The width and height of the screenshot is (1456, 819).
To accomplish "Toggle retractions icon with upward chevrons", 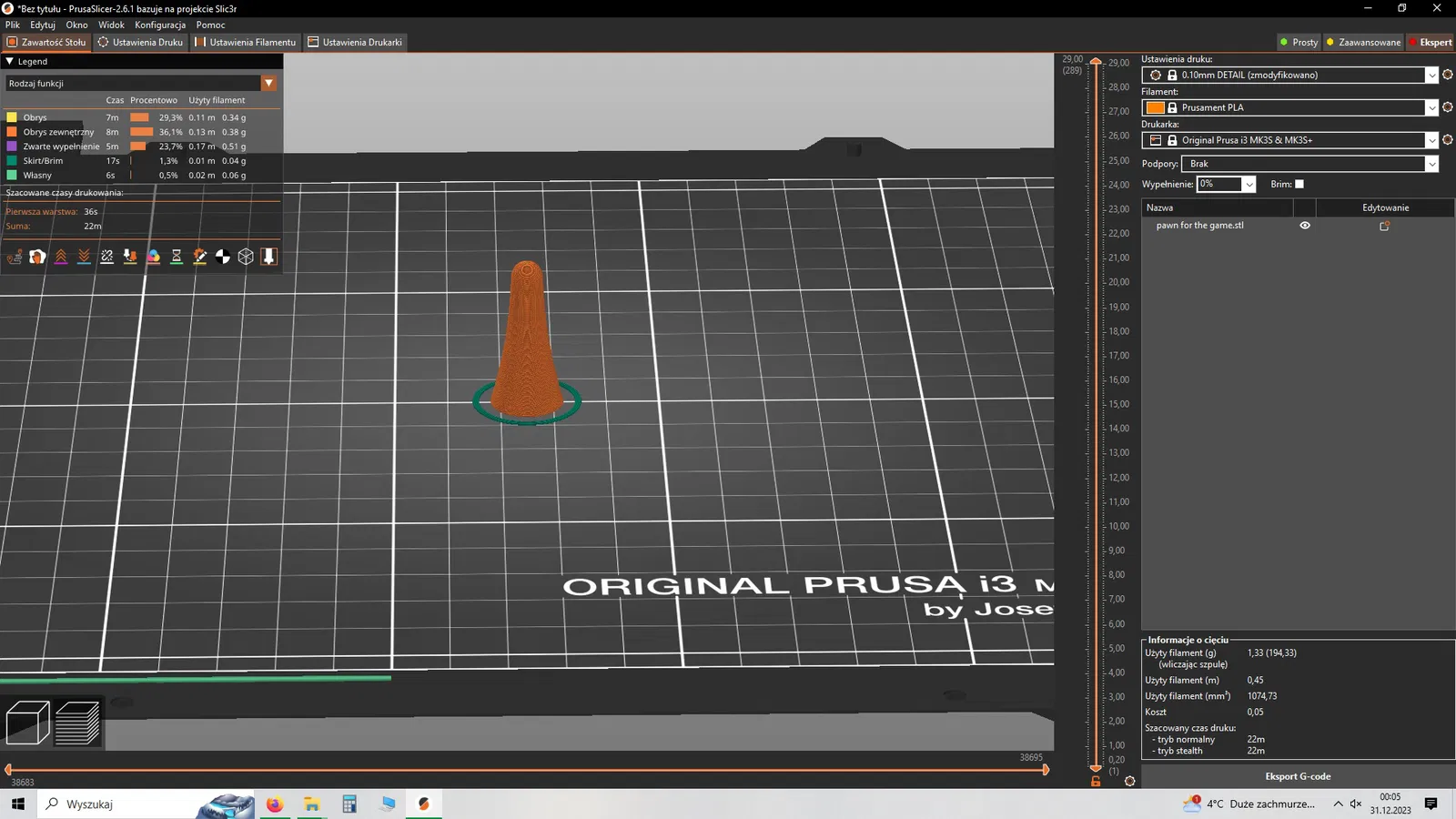I will [x=61, y=257].
